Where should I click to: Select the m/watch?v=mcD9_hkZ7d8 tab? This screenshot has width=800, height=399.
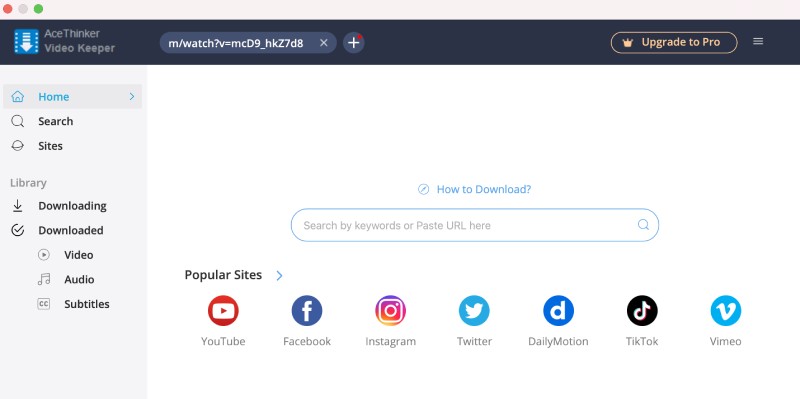click(x=248, y=43)
